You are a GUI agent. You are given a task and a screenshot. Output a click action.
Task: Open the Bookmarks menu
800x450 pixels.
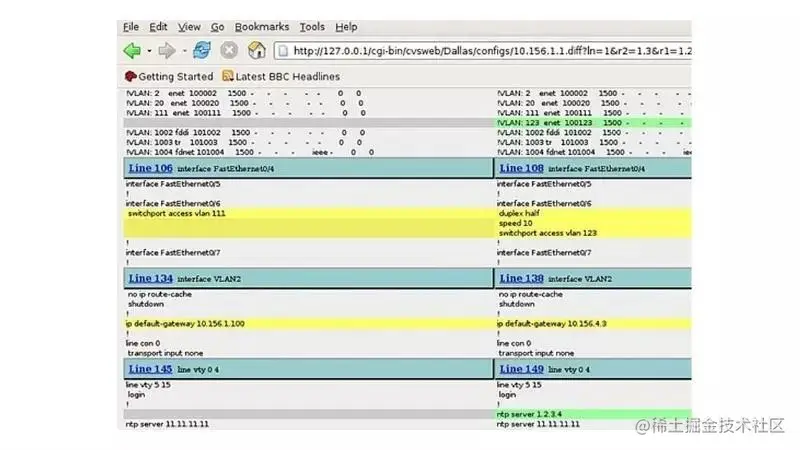click(261, 27)
